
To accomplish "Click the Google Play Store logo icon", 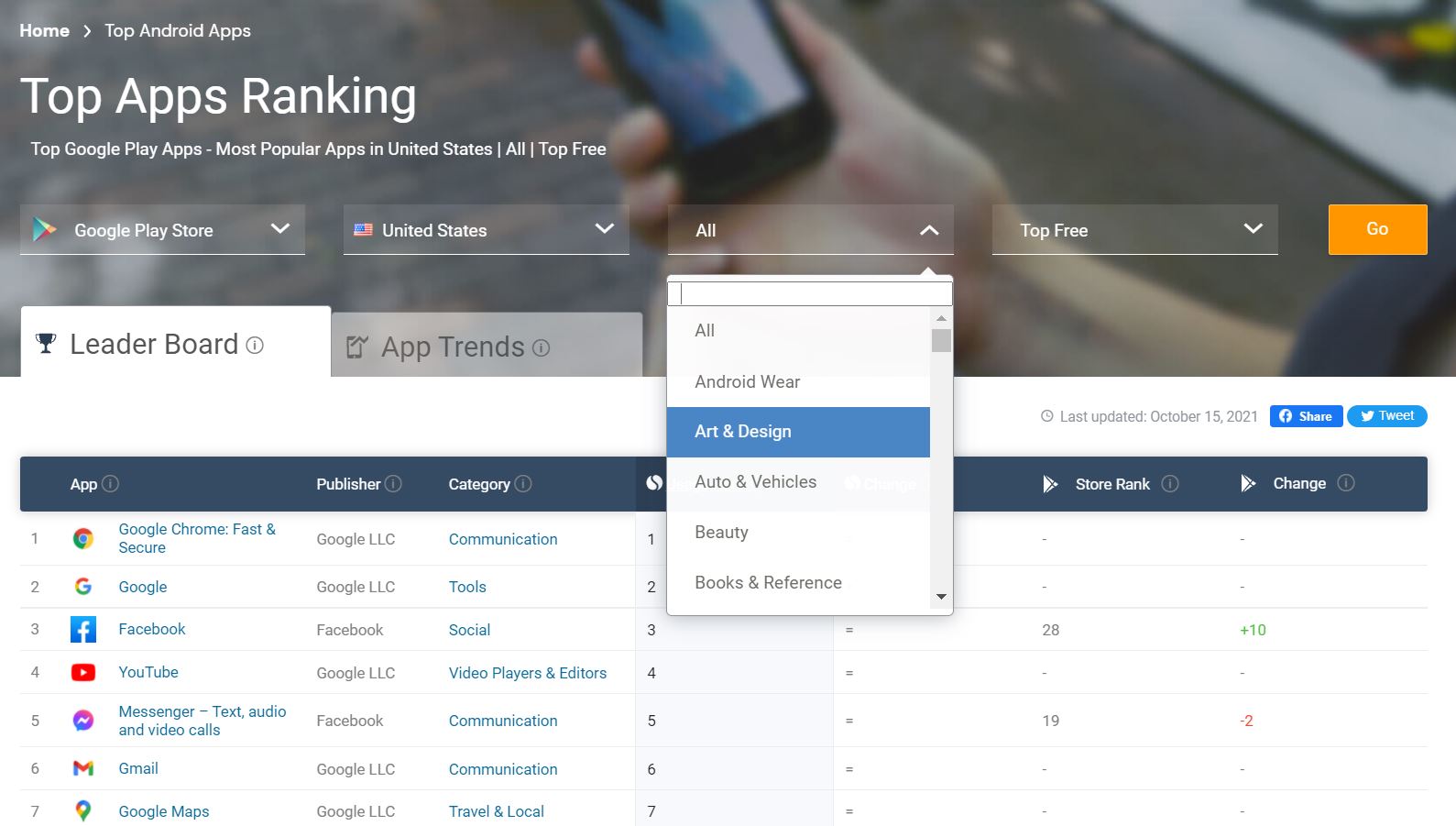I will click(45, 229).
